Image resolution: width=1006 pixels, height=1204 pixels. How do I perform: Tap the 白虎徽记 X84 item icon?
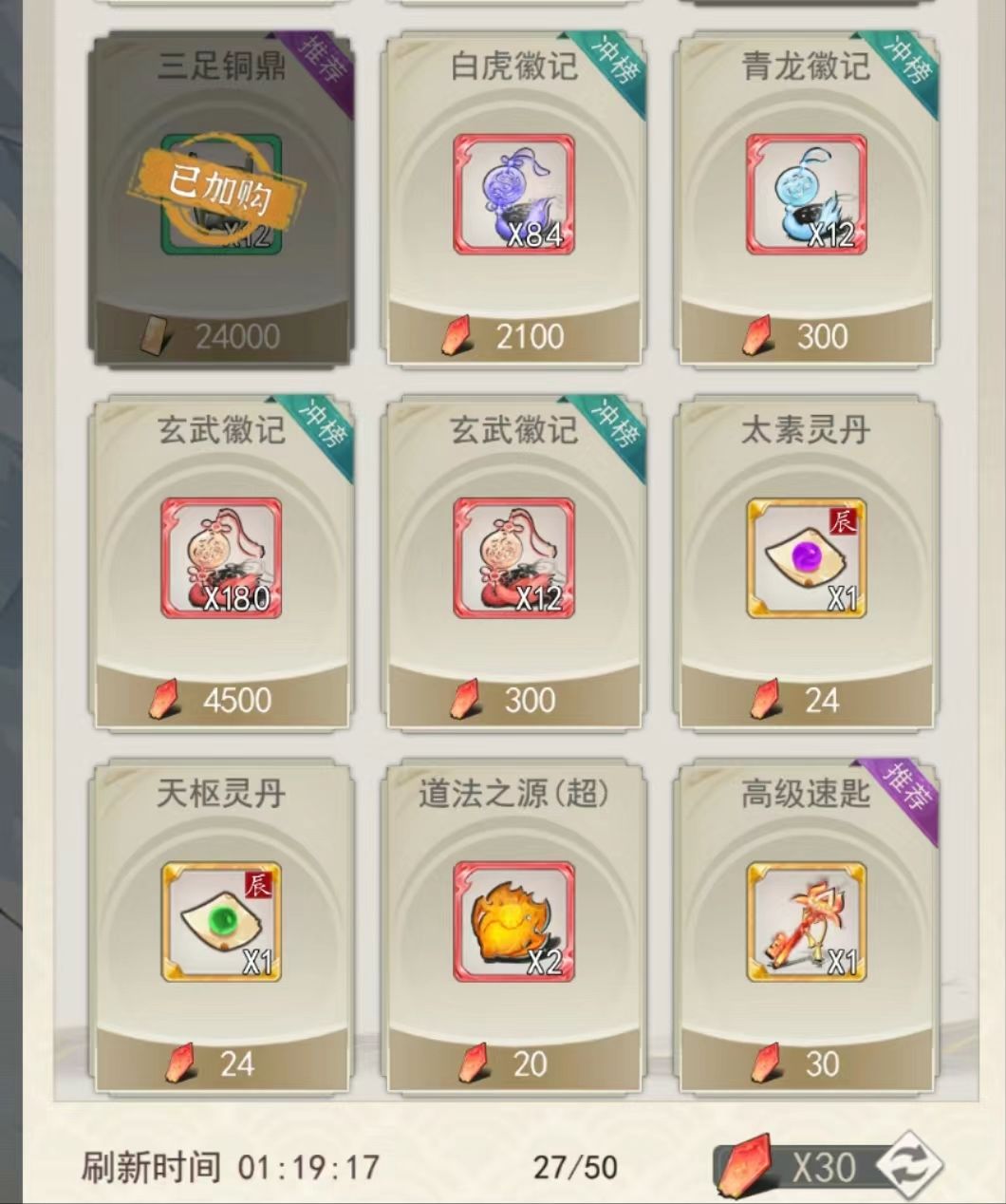(x=513, y=195)
